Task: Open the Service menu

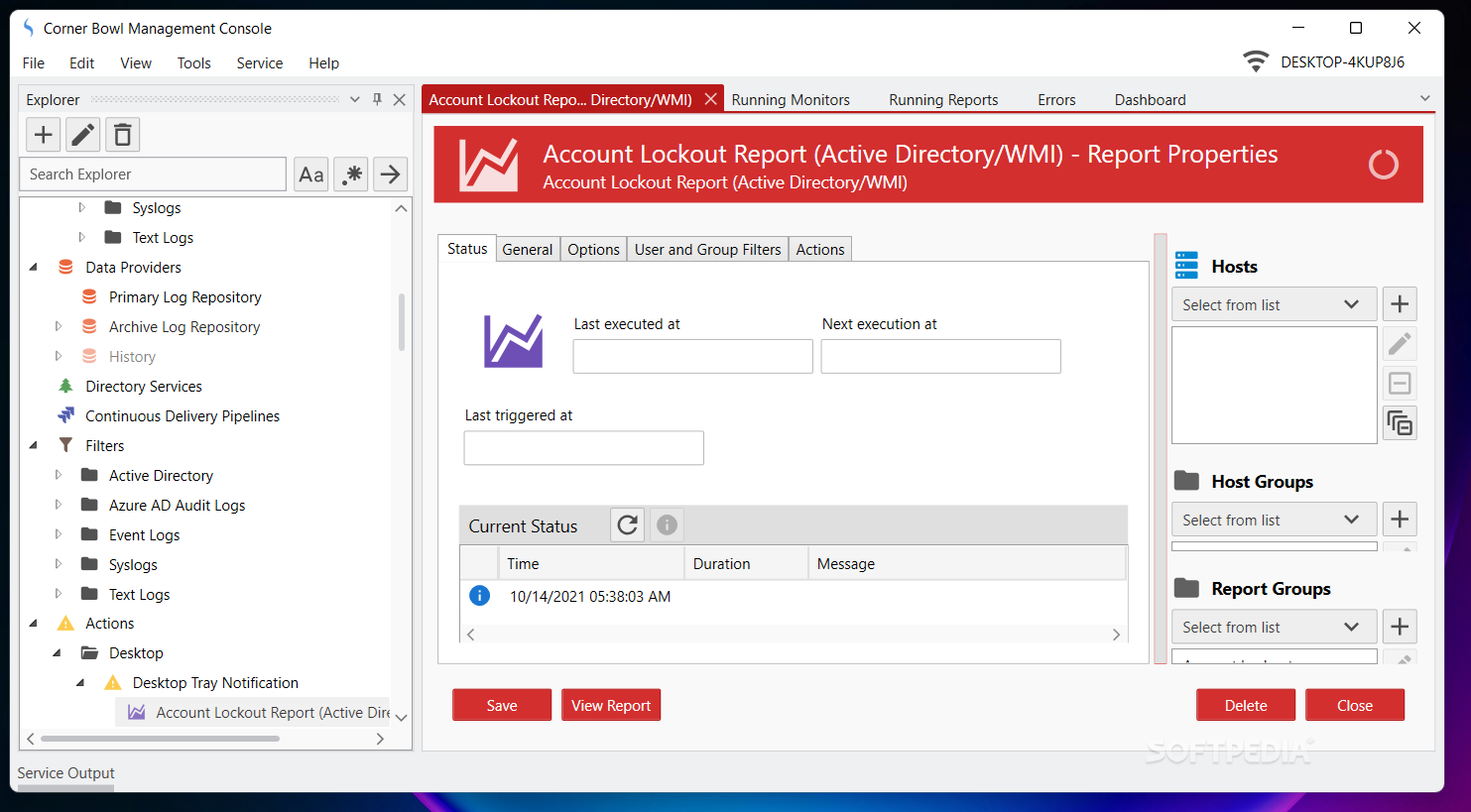Action: pyautogui.click(x=260, y=62)
